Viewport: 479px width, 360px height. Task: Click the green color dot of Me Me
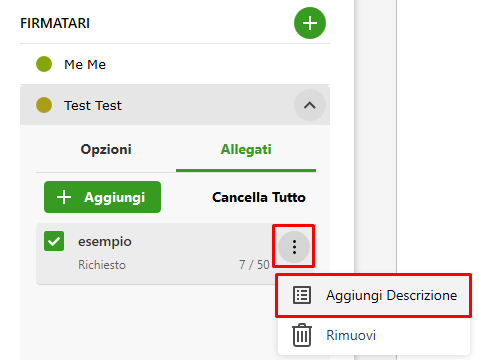[x=44, y=64]
